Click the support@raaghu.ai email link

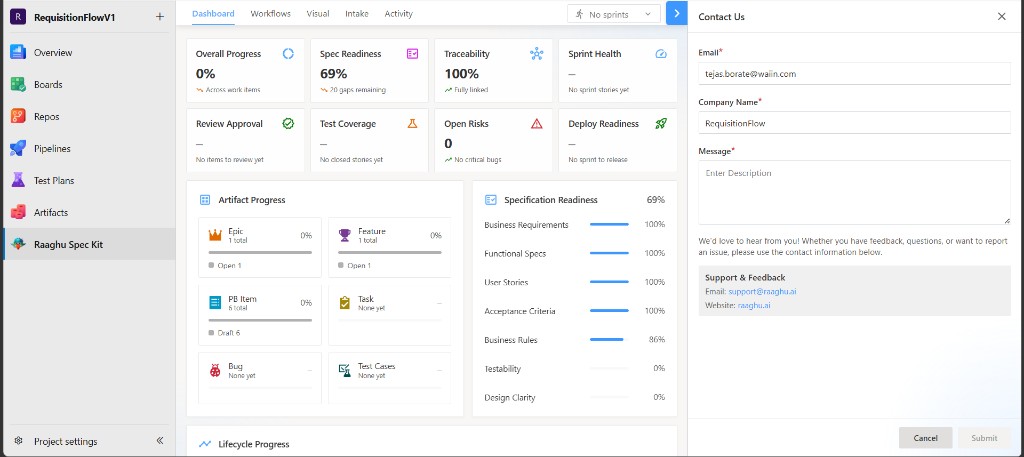point(762,291)
